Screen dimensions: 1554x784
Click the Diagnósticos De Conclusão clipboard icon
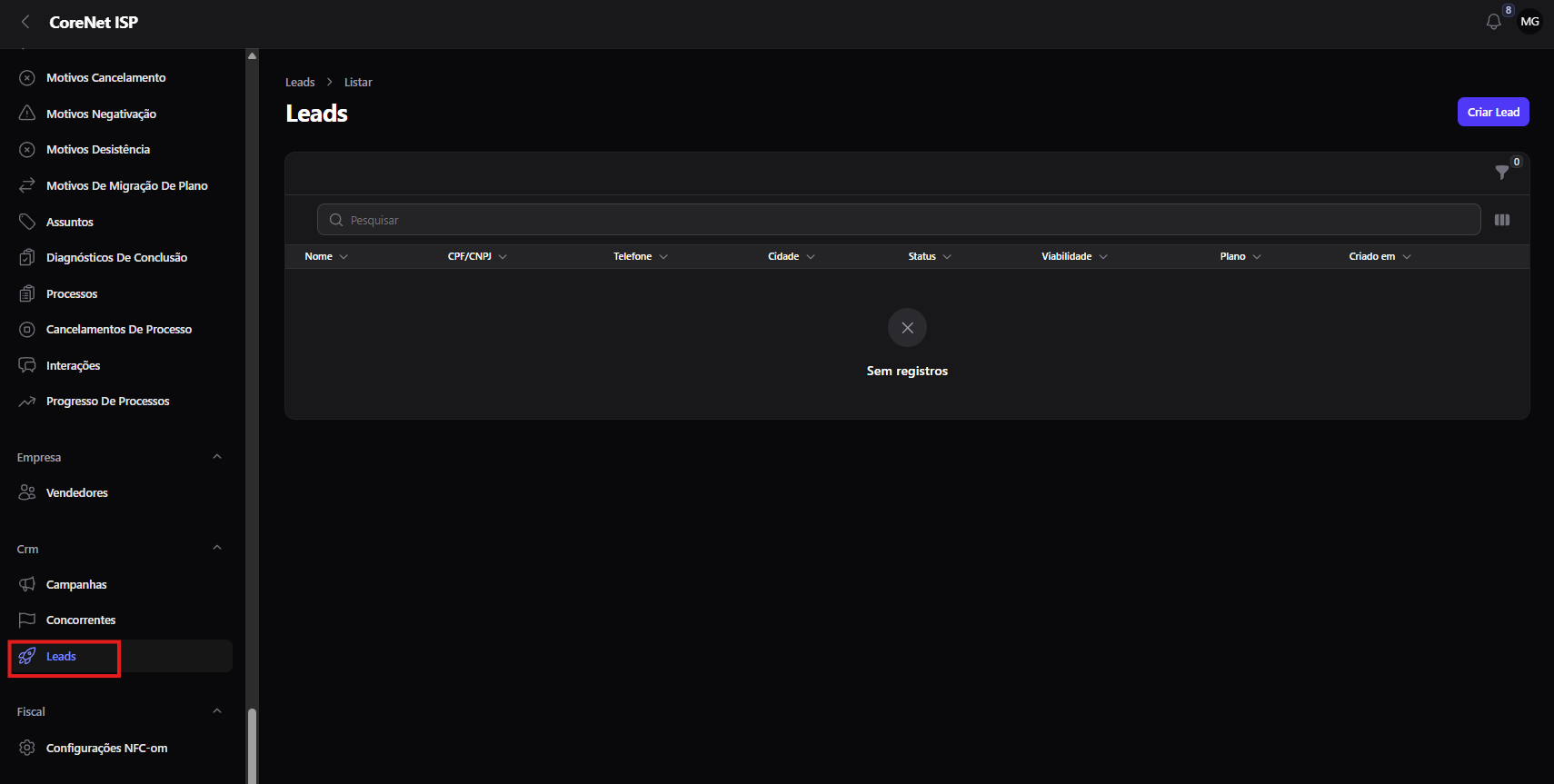point(27,258)
